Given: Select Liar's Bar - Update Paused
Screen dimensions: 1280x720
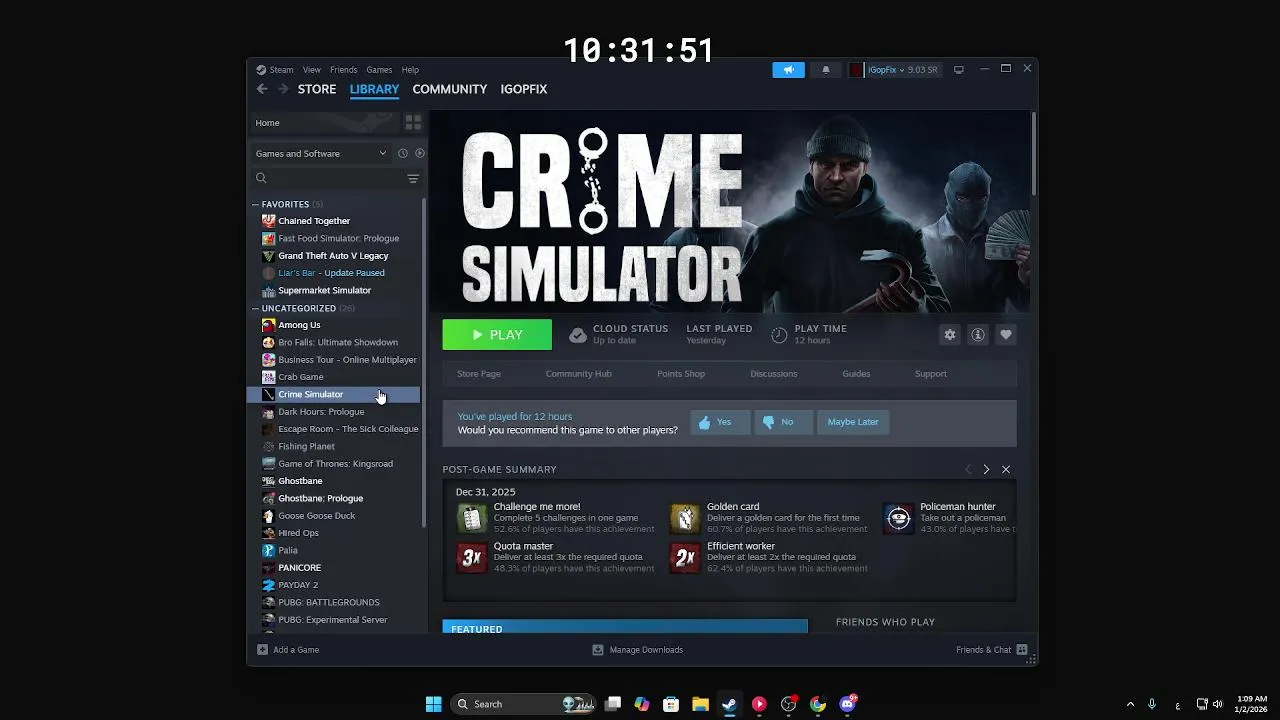Looking at the screenshot, I should [333, 273].
